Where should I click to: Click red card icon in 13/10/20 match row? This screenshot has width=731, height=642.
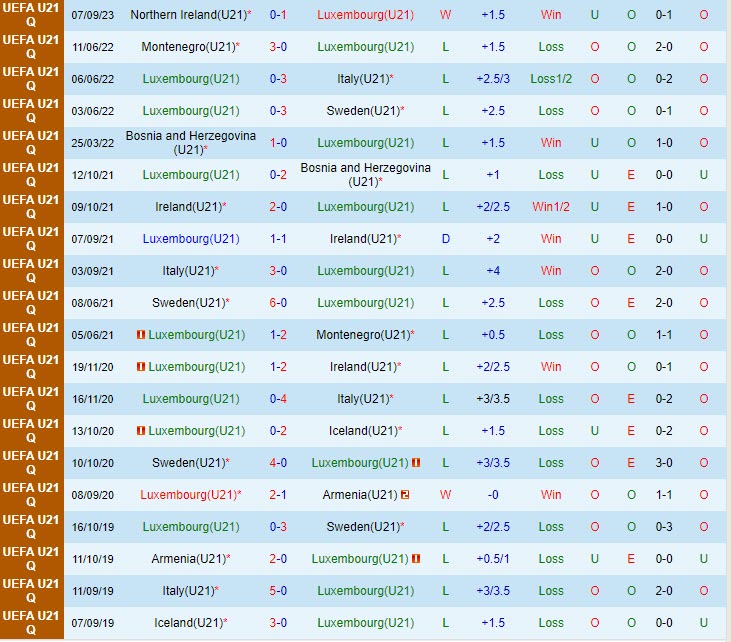point(141,431)
